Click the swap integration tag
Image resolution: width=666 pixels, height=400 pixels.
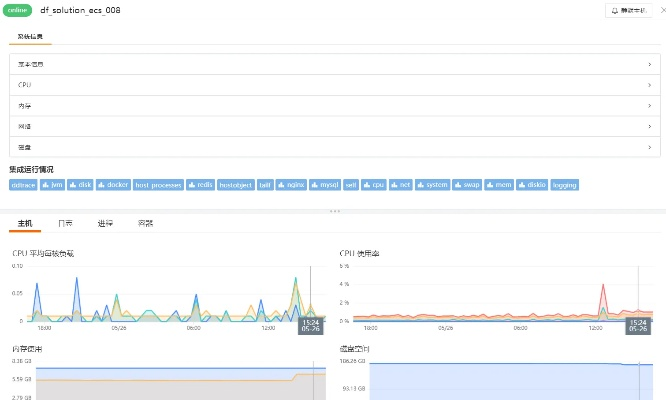click(467, 185)
